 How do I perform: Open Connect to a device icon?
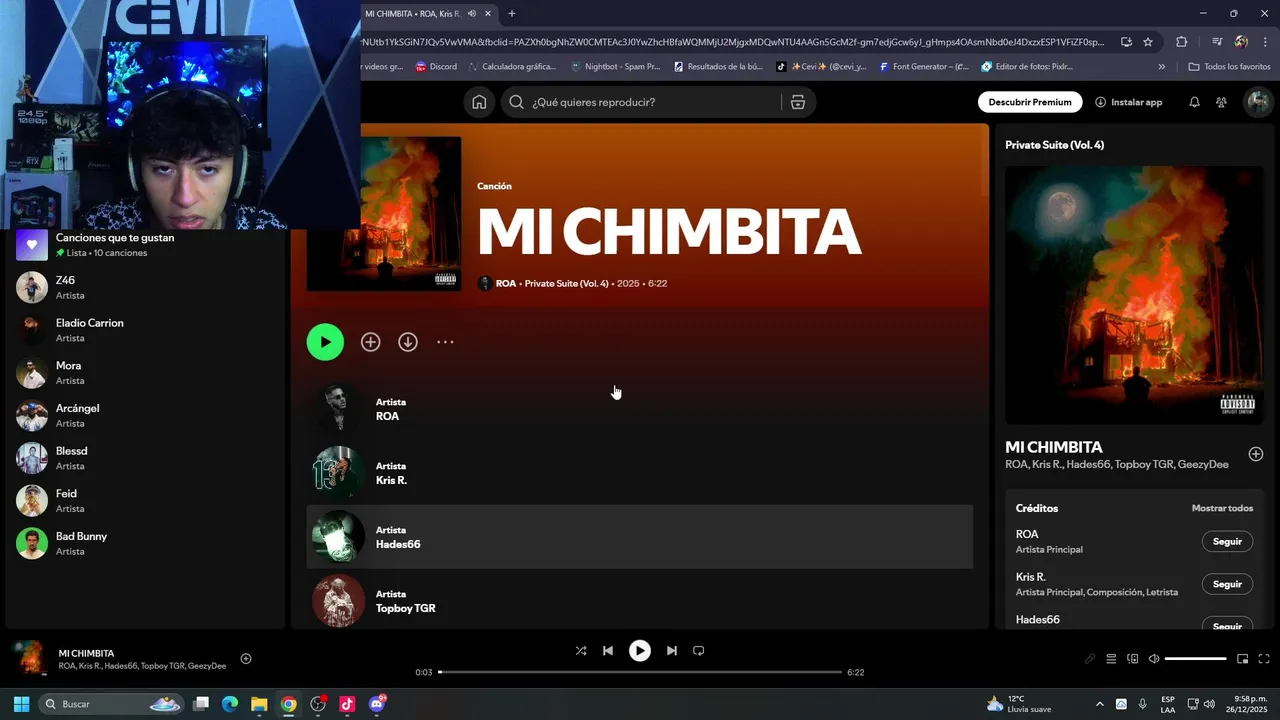1133,659
